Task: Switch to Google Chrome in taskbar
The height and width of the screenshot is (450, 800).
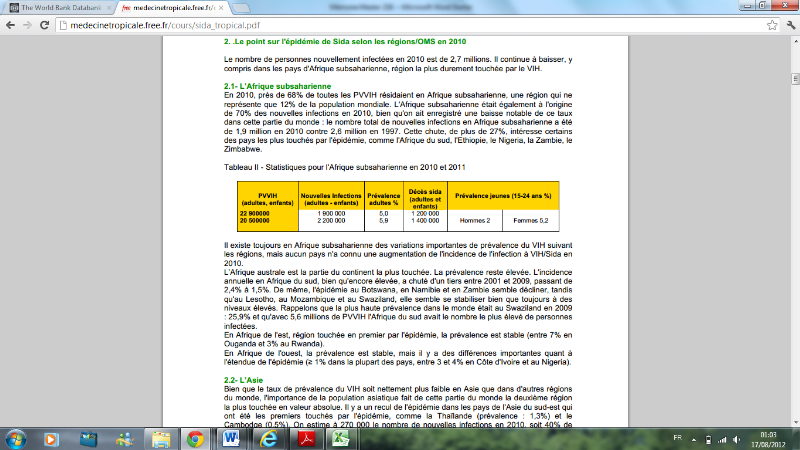Action: click(x=195, y=439)
